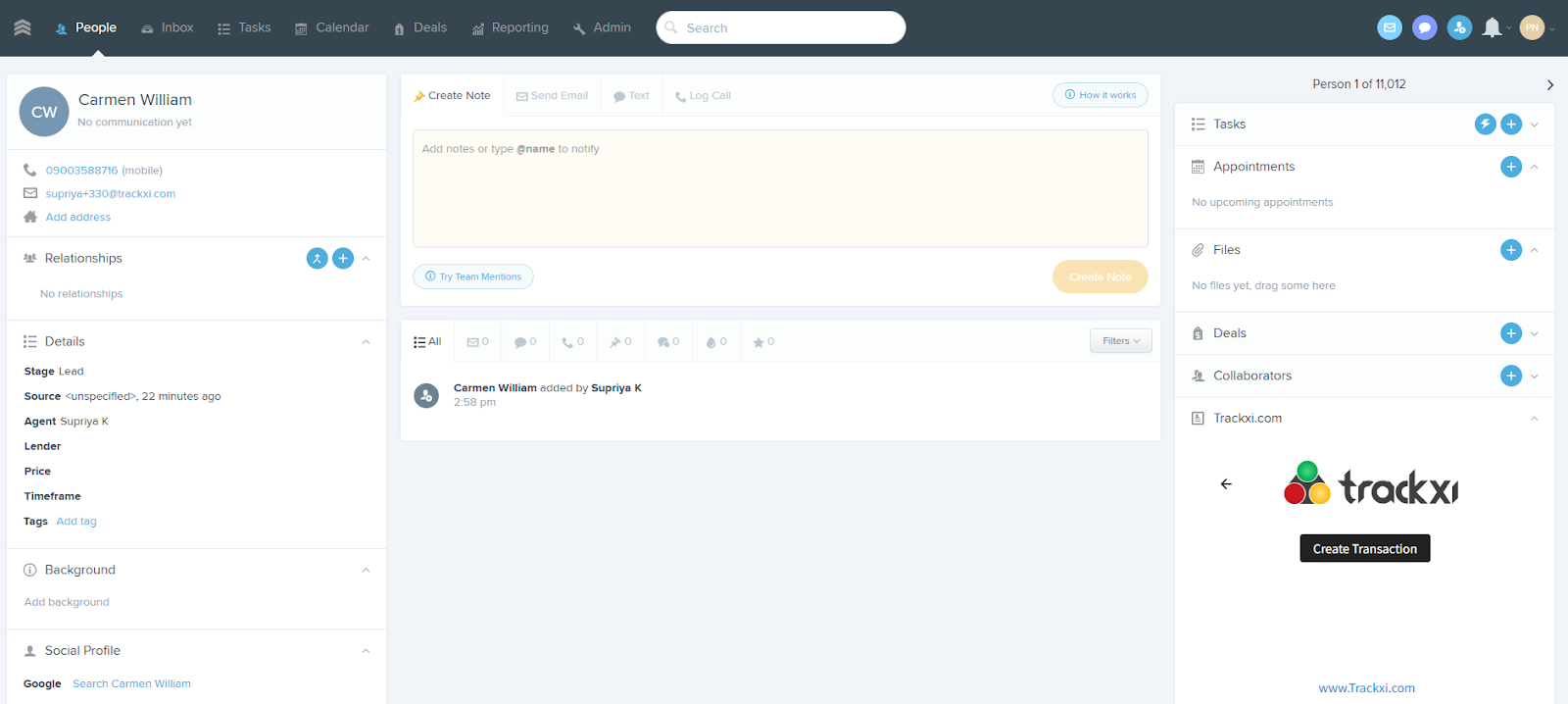The width and height of the screenshot is (1568, 704).
Task: Collapse the Social Profile section
Action: click(x=366, y=651)
